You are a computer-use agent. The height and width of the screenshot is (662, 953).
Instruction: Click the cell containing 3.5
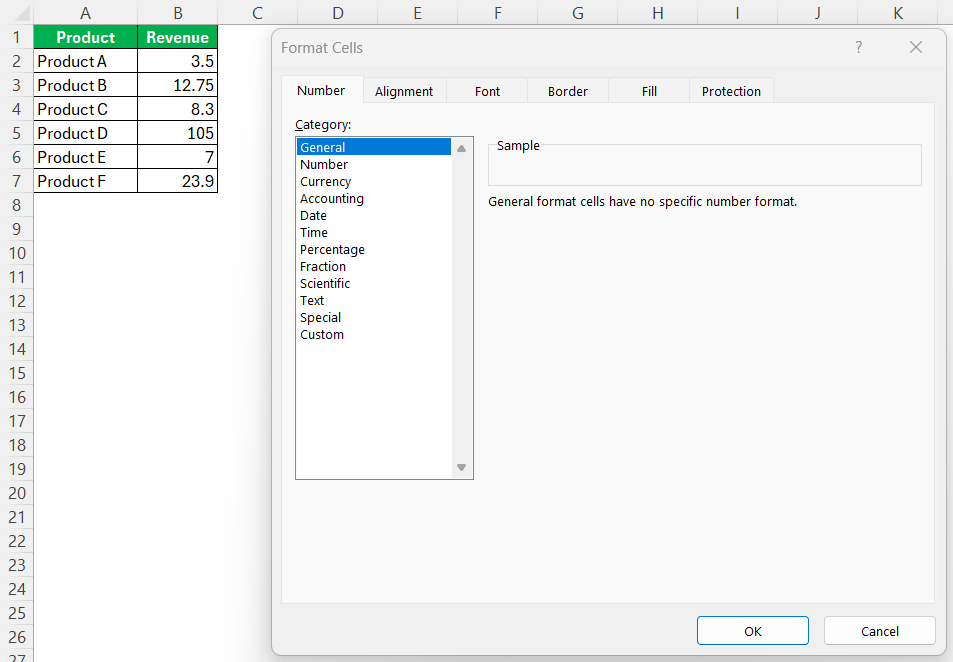coord(177,61)
